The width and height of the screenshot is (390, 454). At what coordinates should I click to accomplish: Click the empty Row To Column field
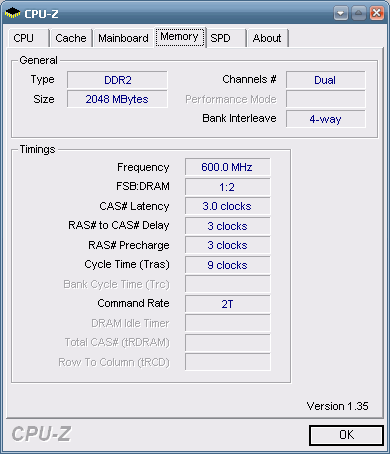coord(228,362)
